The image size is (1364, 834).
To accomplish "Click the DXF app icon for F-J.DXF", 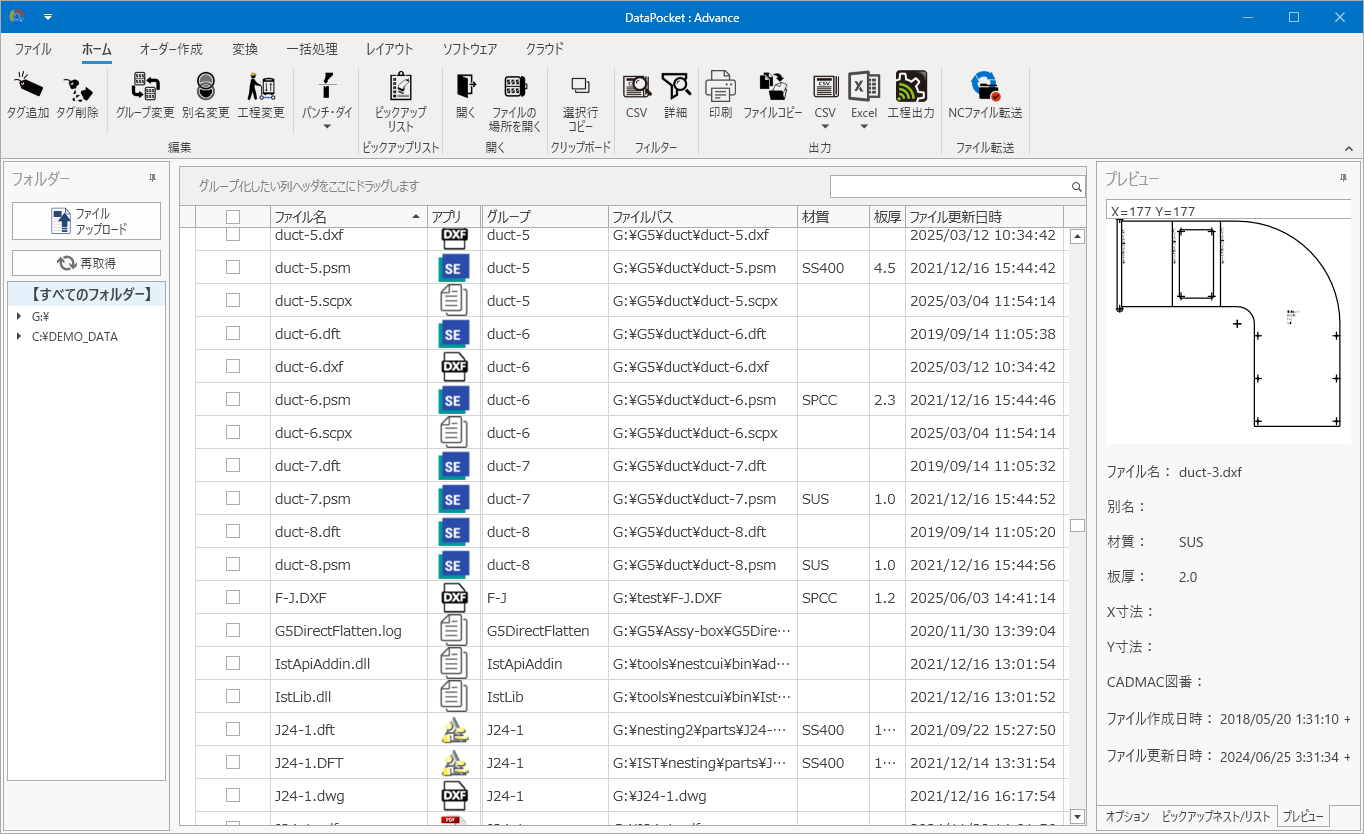I will (x=455, y=598).
